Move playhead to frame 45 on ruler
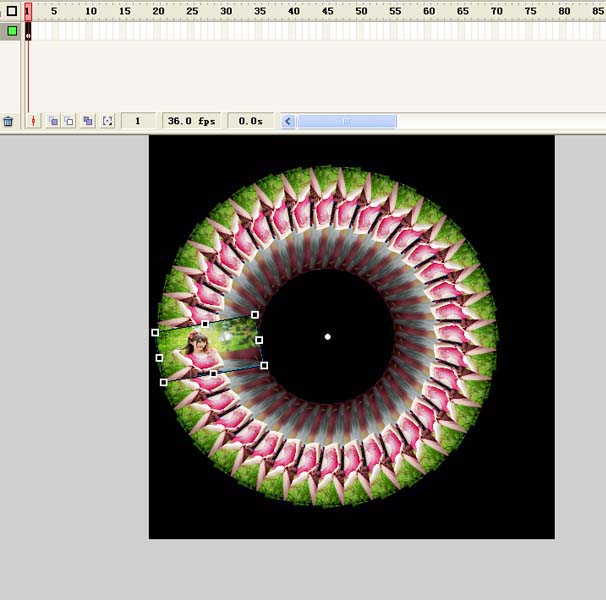This screenshot has width=606, height=600. coord(327,11)
